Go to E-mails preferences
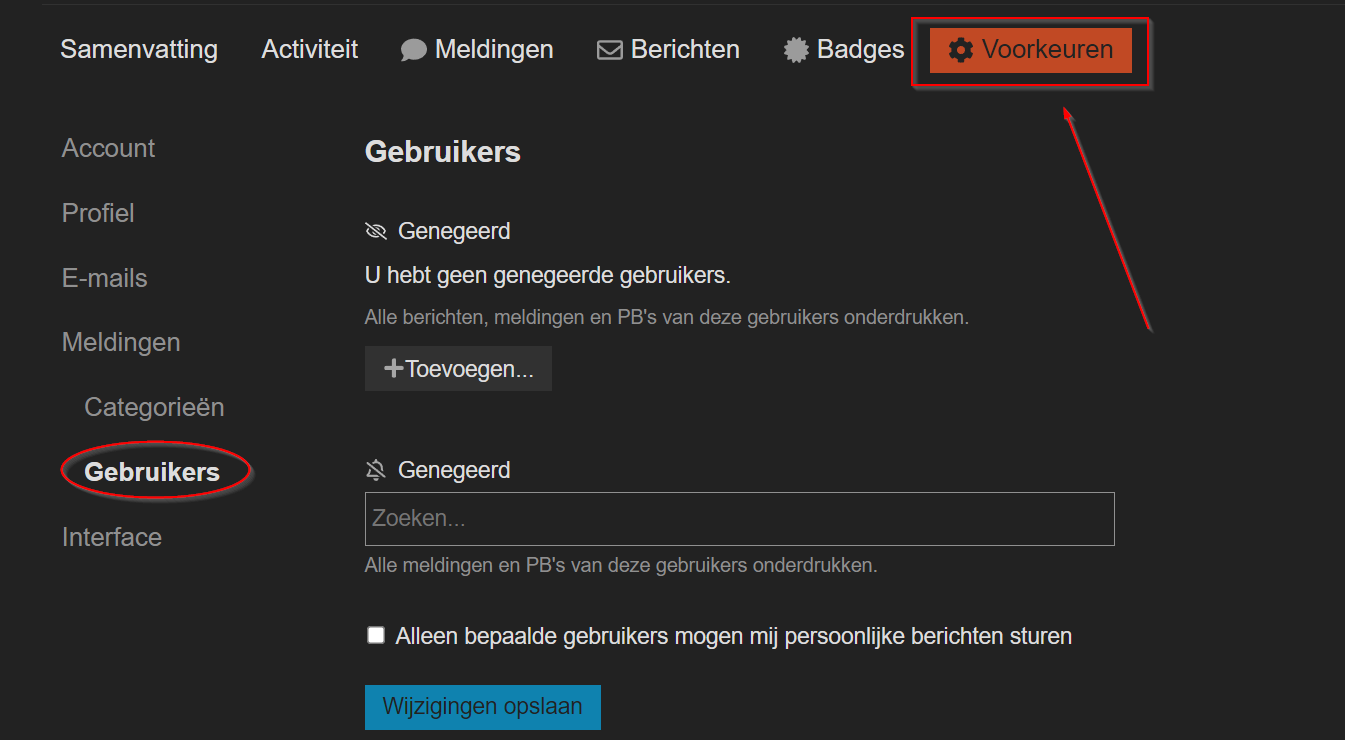 [105, 278]
